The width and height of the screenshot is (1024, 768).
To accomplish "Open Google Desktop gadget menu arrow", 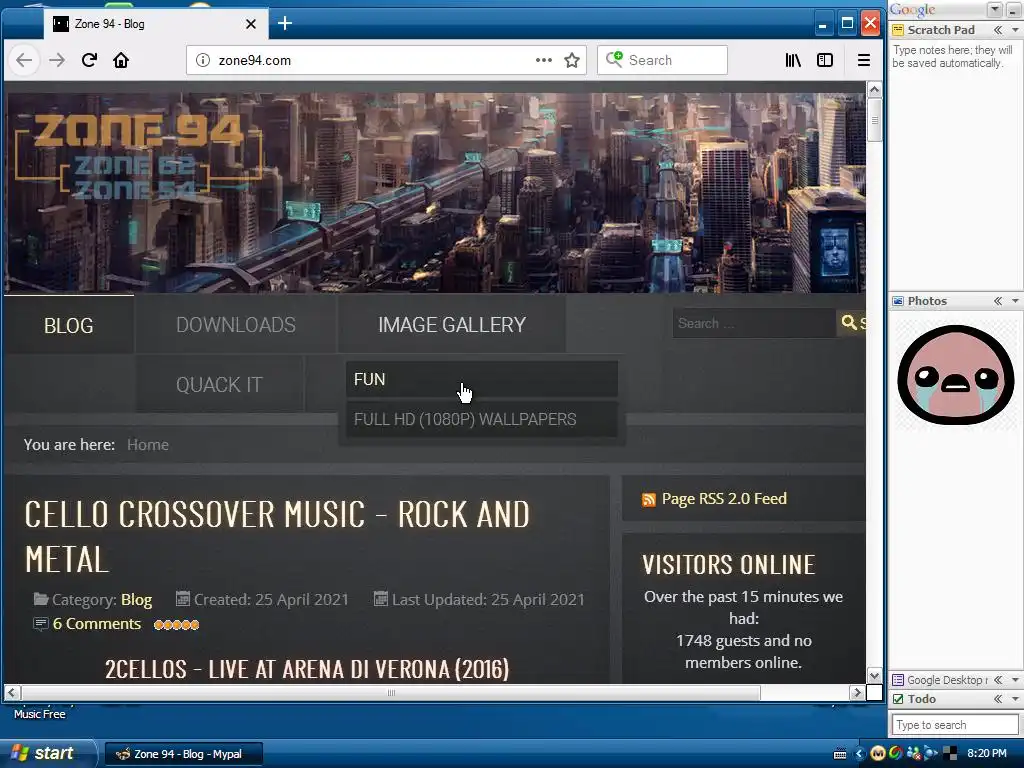I will (x=1015, y=680).
